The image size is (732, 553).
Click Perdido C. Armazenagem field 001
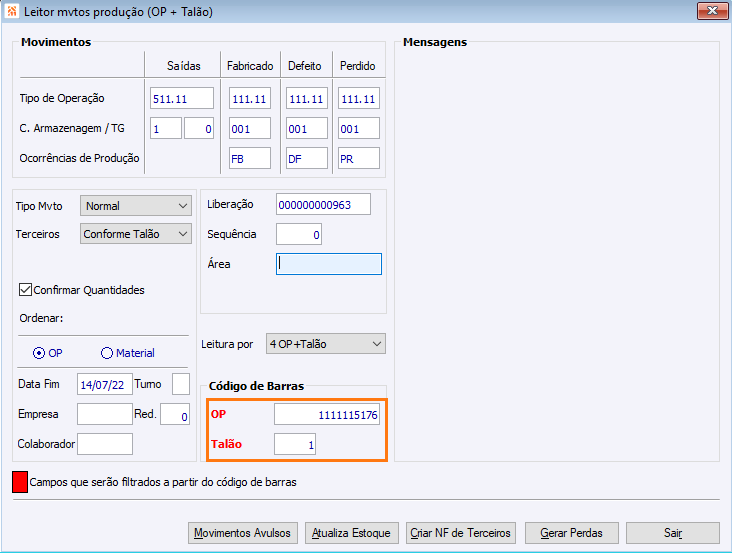click(x=359, y=128)
